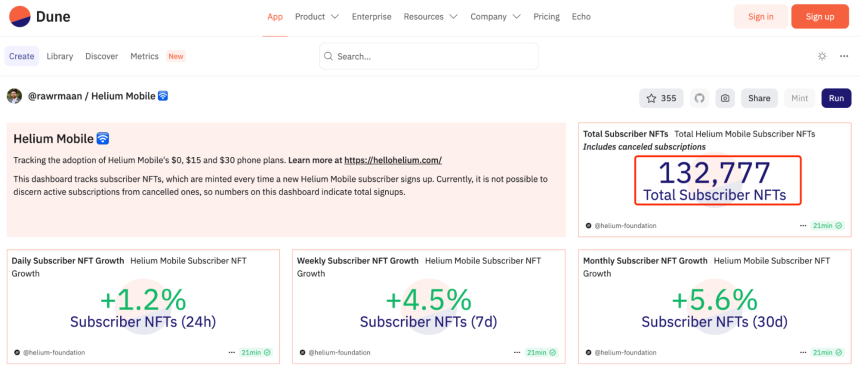Open the Total Subscriber NFTs panel title

click(x=625, y=134)
